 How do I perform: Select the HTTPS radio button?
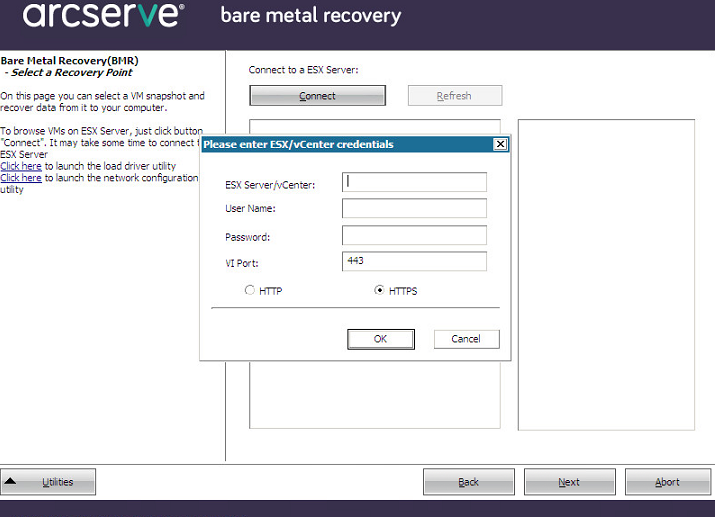[x=379, y=290]
